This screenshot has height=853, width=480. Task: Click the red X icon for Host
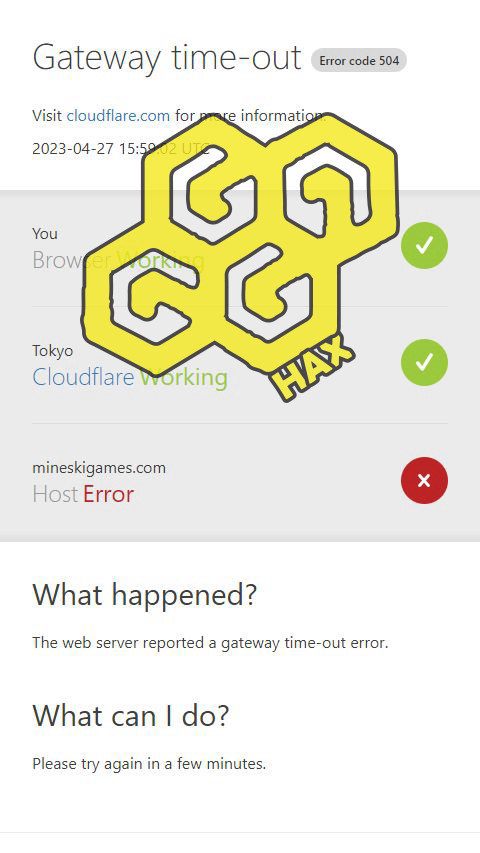coord(424,480)
